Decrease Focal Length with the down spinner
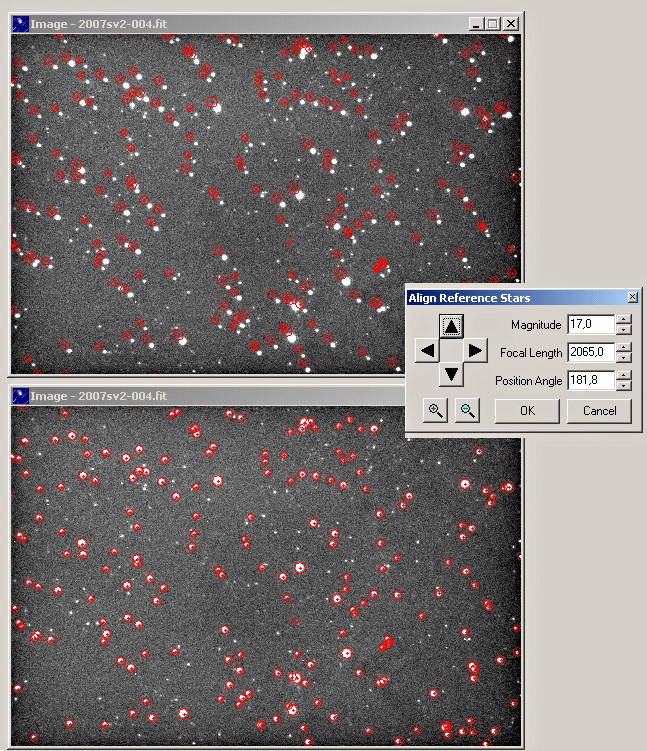This screenshot has width=647, height=751. [x=624, y=357]
